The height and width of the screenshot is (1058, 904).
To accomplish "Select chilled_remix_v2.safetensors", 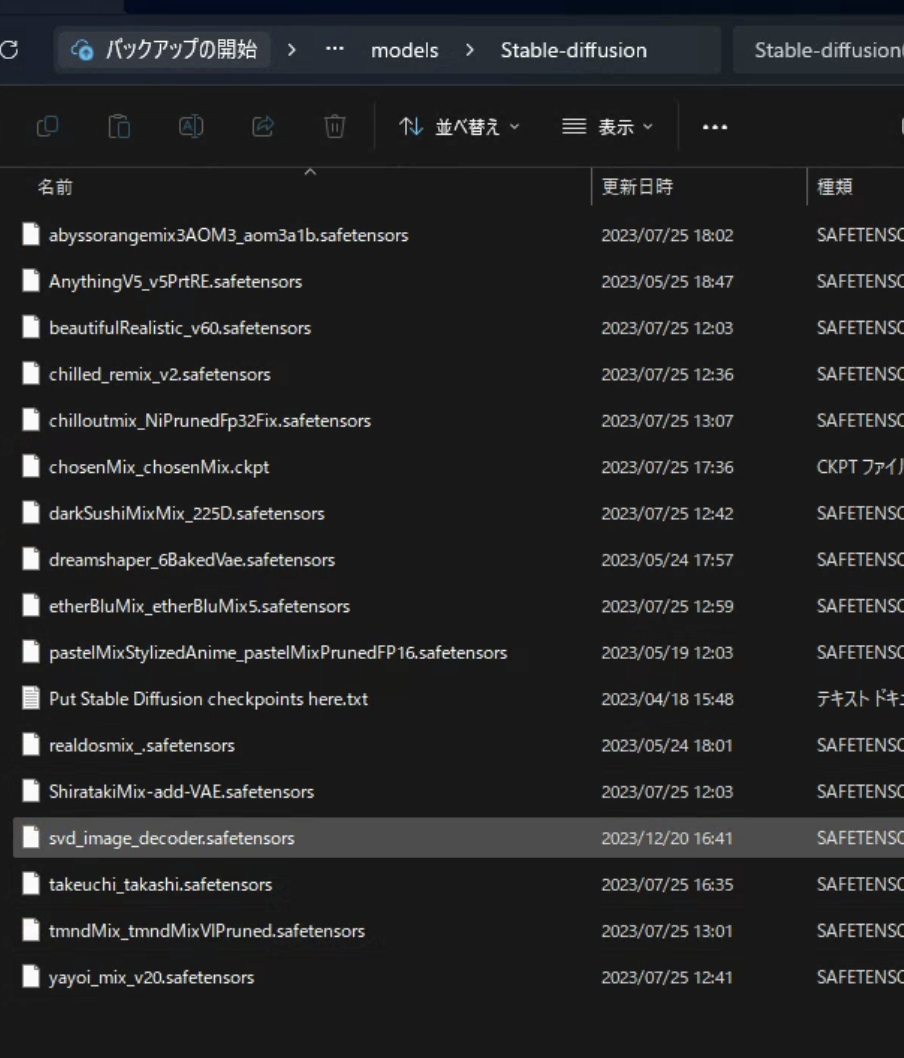I will [160, 374].
